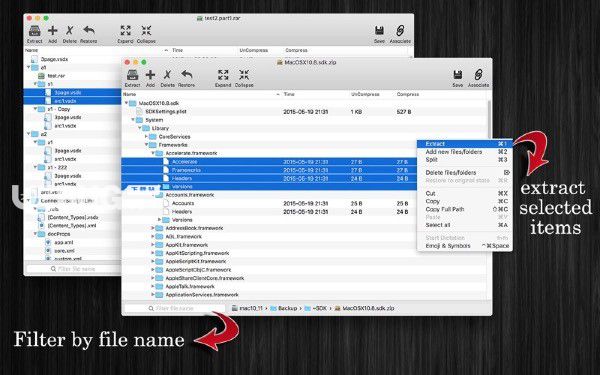Click Save icon in MacOSX10.8.sdk.zip window
600x375 pixels.
pyautogui.click(x=458, y=74)
